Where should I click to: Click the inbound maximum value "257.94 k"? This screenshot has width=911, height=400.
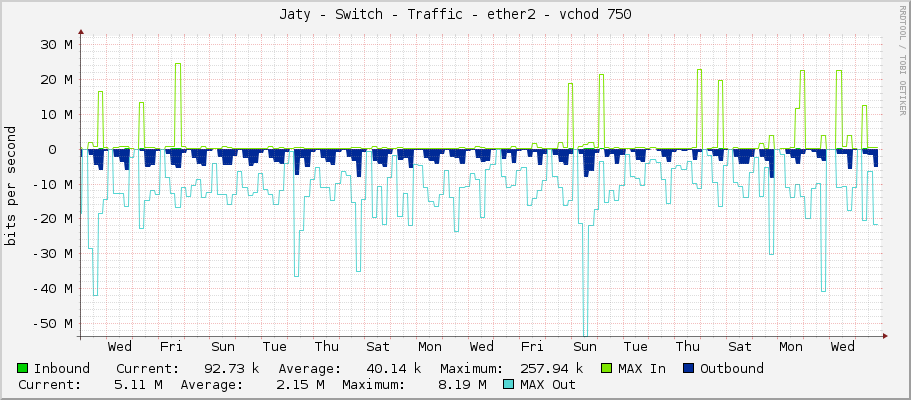tap(551, 368)
